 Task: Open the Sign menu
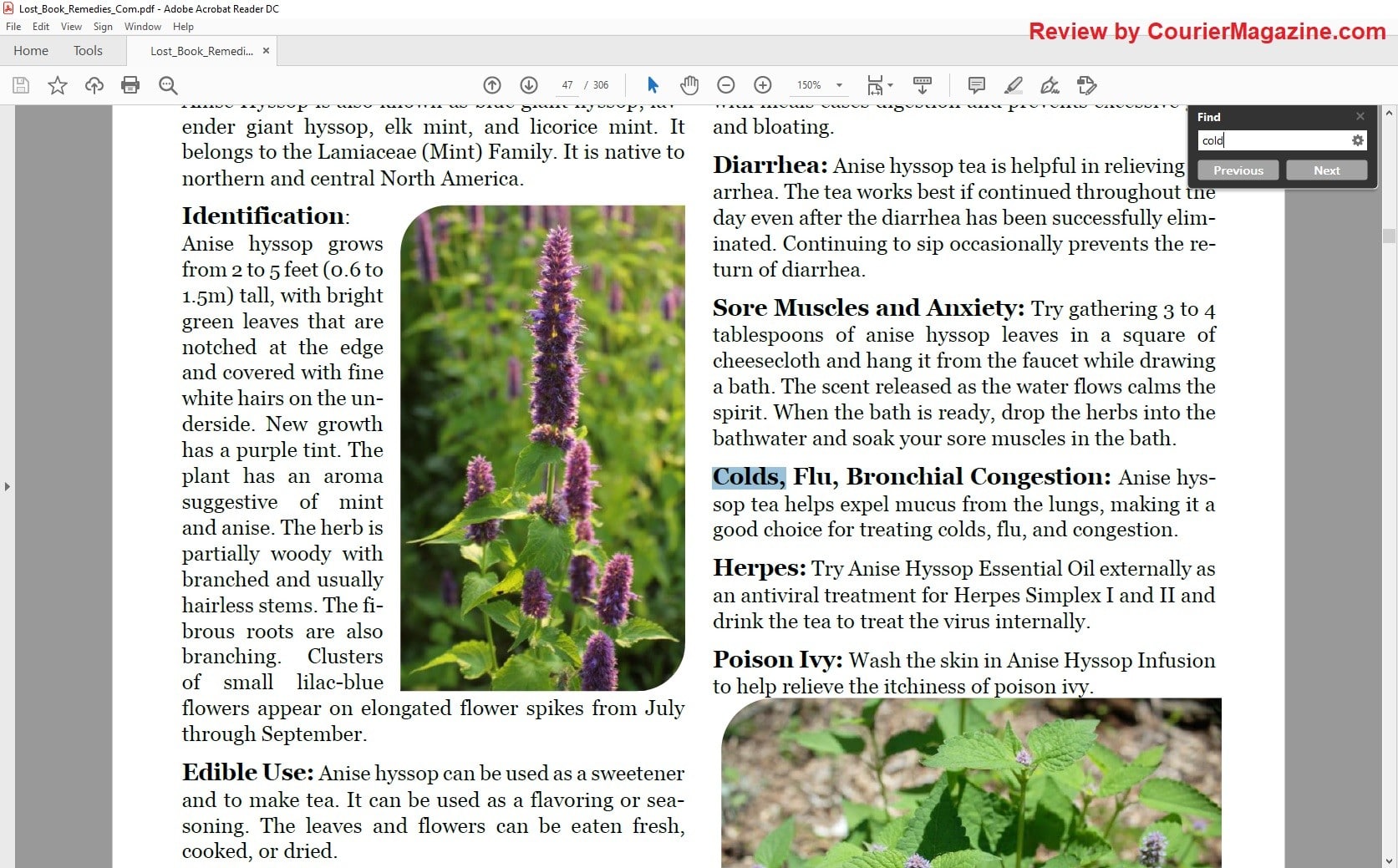(103, 27)
